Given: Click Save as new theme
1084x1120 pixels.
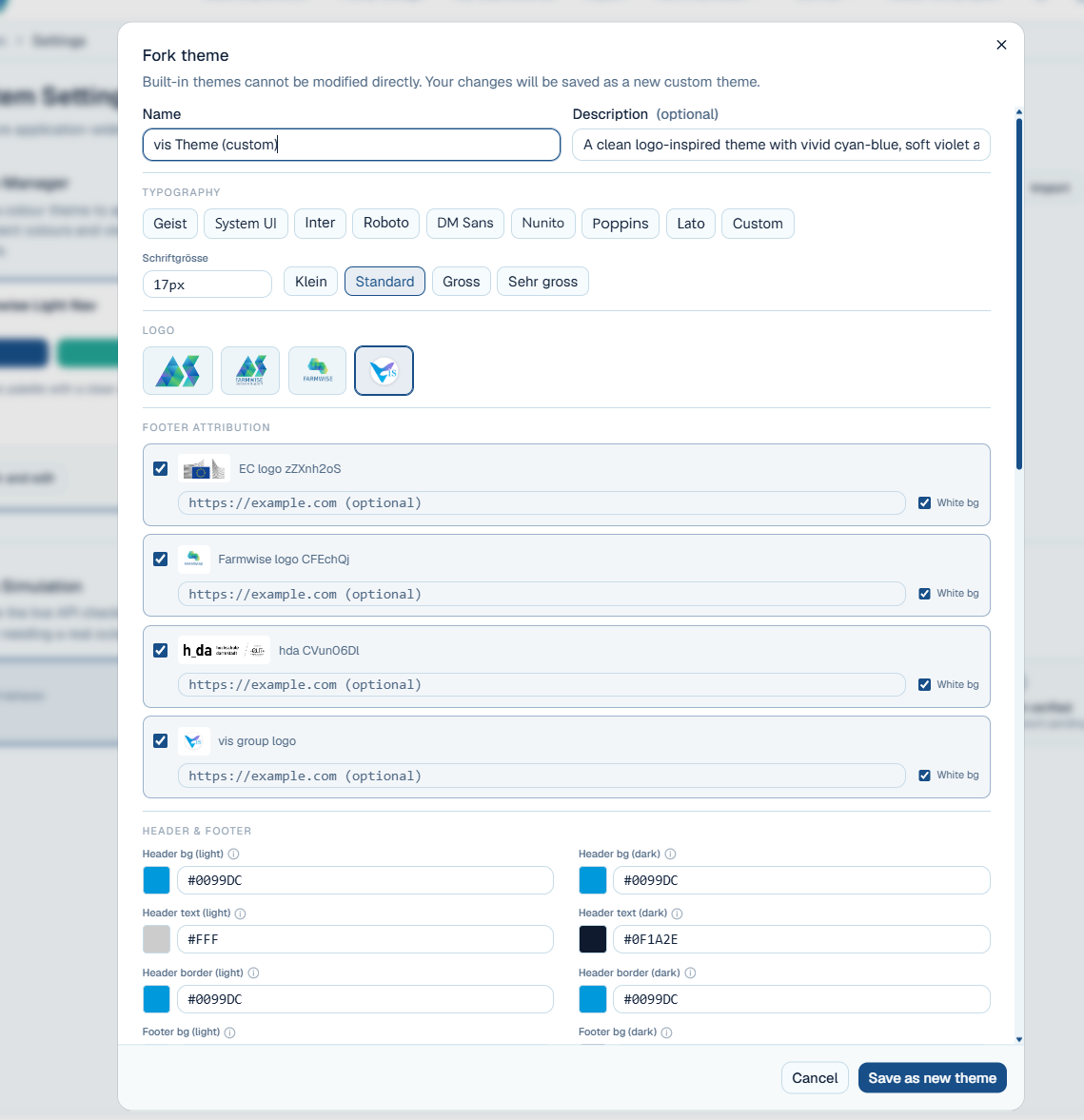Looking at the screenshot, I should [932, 1078].
